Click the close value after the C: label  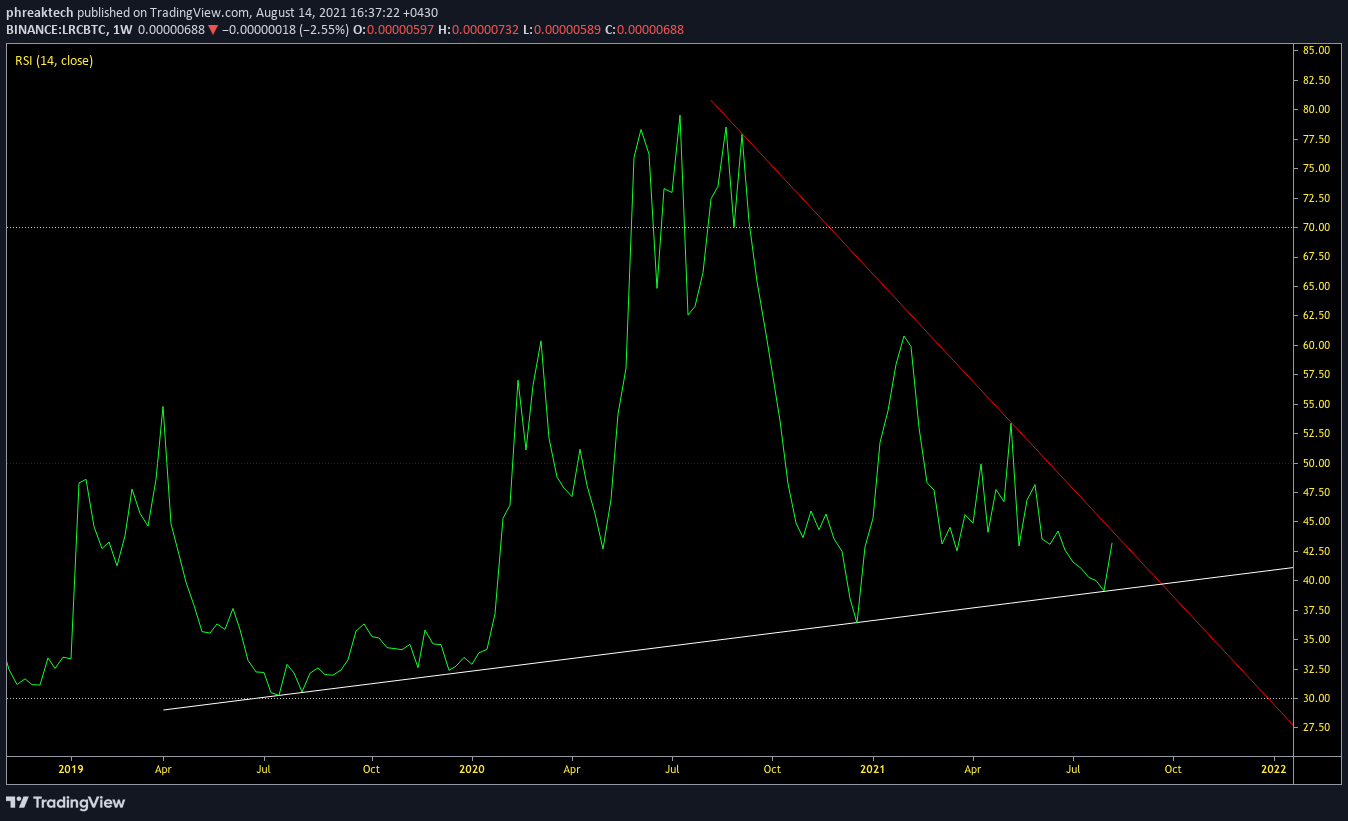point(650,30)
